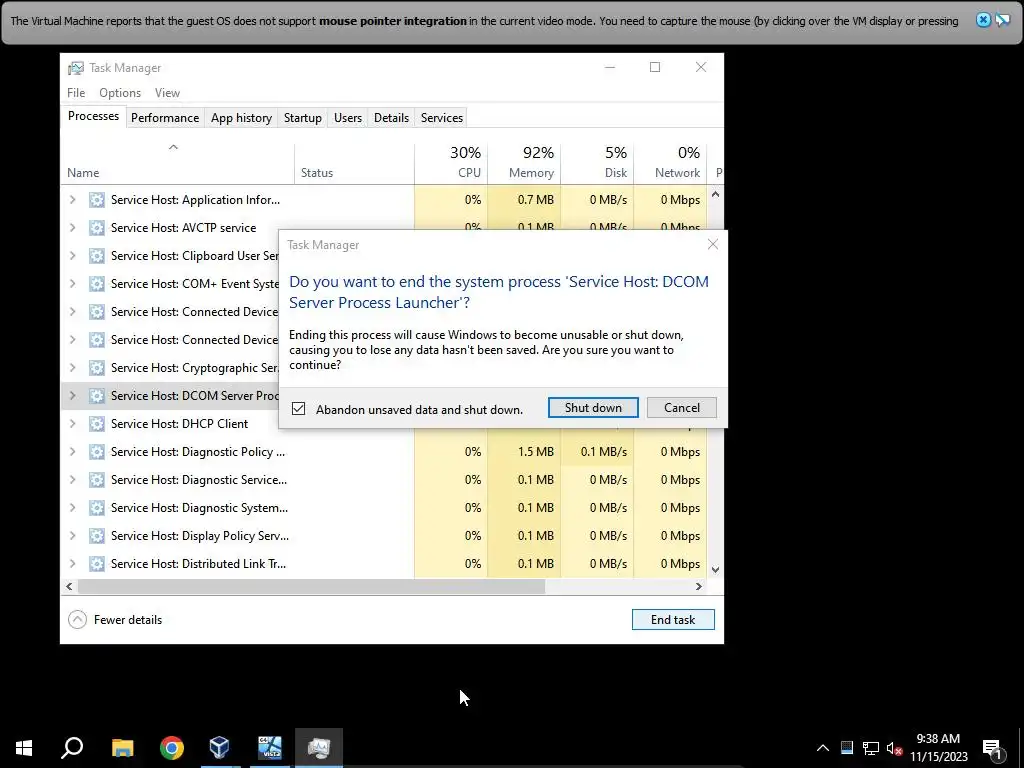This screenshot has width=1024, height=768.
Task: Open taskbar Search
Action: tap(72, 748)
